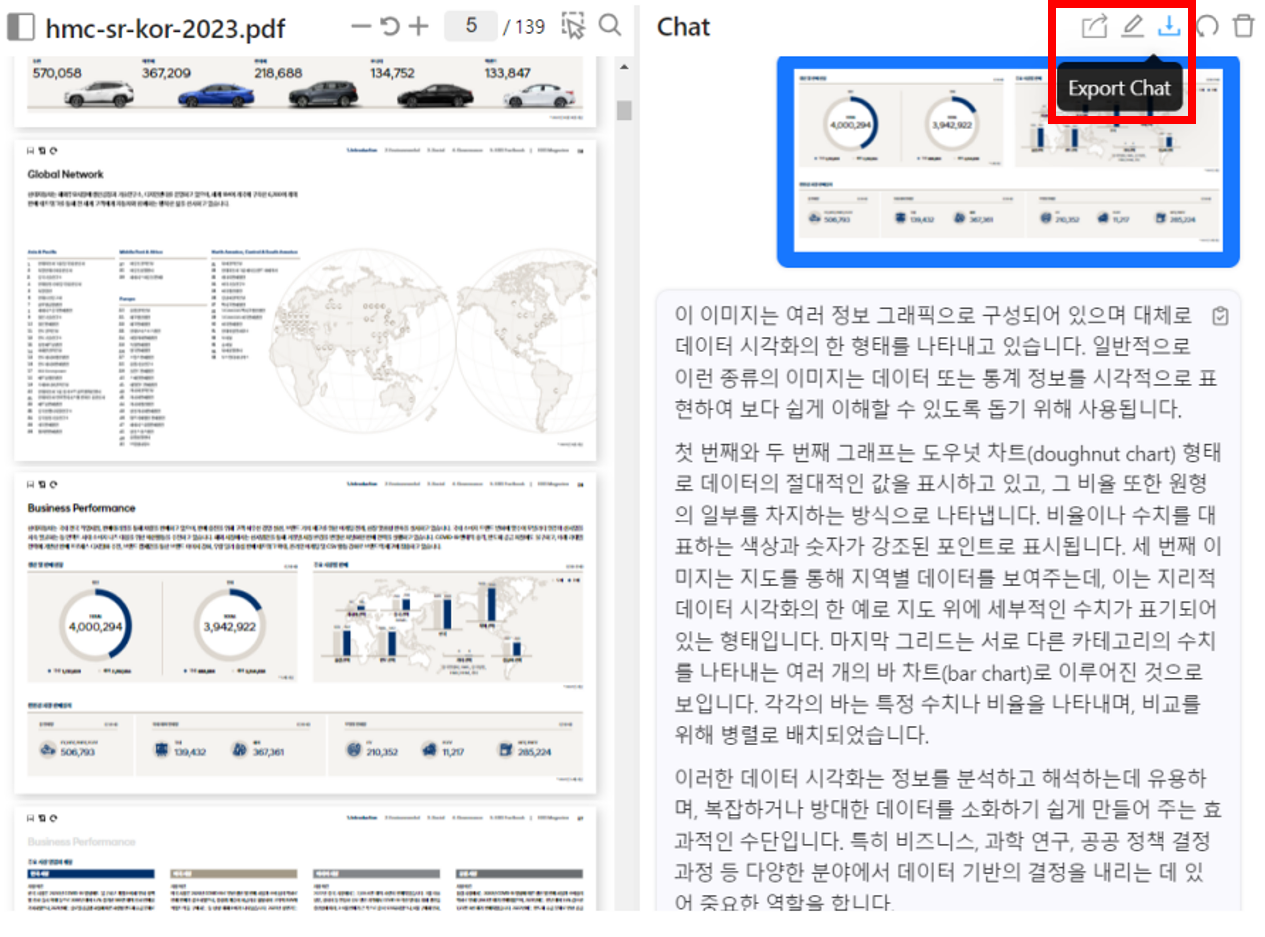Click the PDF vertical scrollbar thumb
Image resolution: width=1265 pixels, height=937 pixels.
coord(624,109)
